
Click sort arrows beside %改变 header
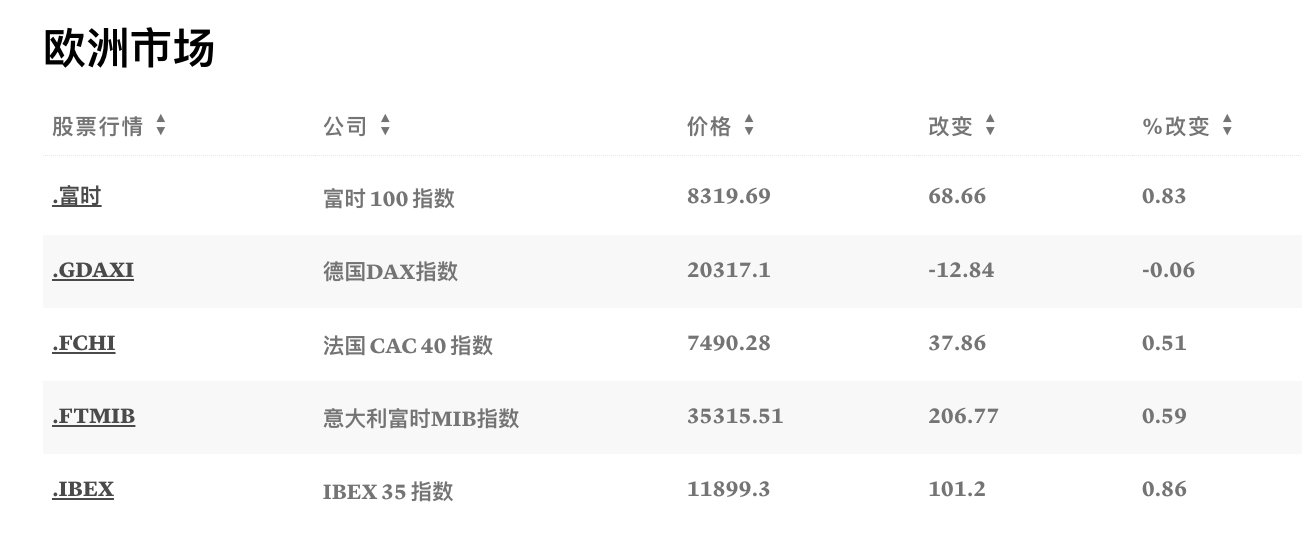click(x=1227, y=126)
